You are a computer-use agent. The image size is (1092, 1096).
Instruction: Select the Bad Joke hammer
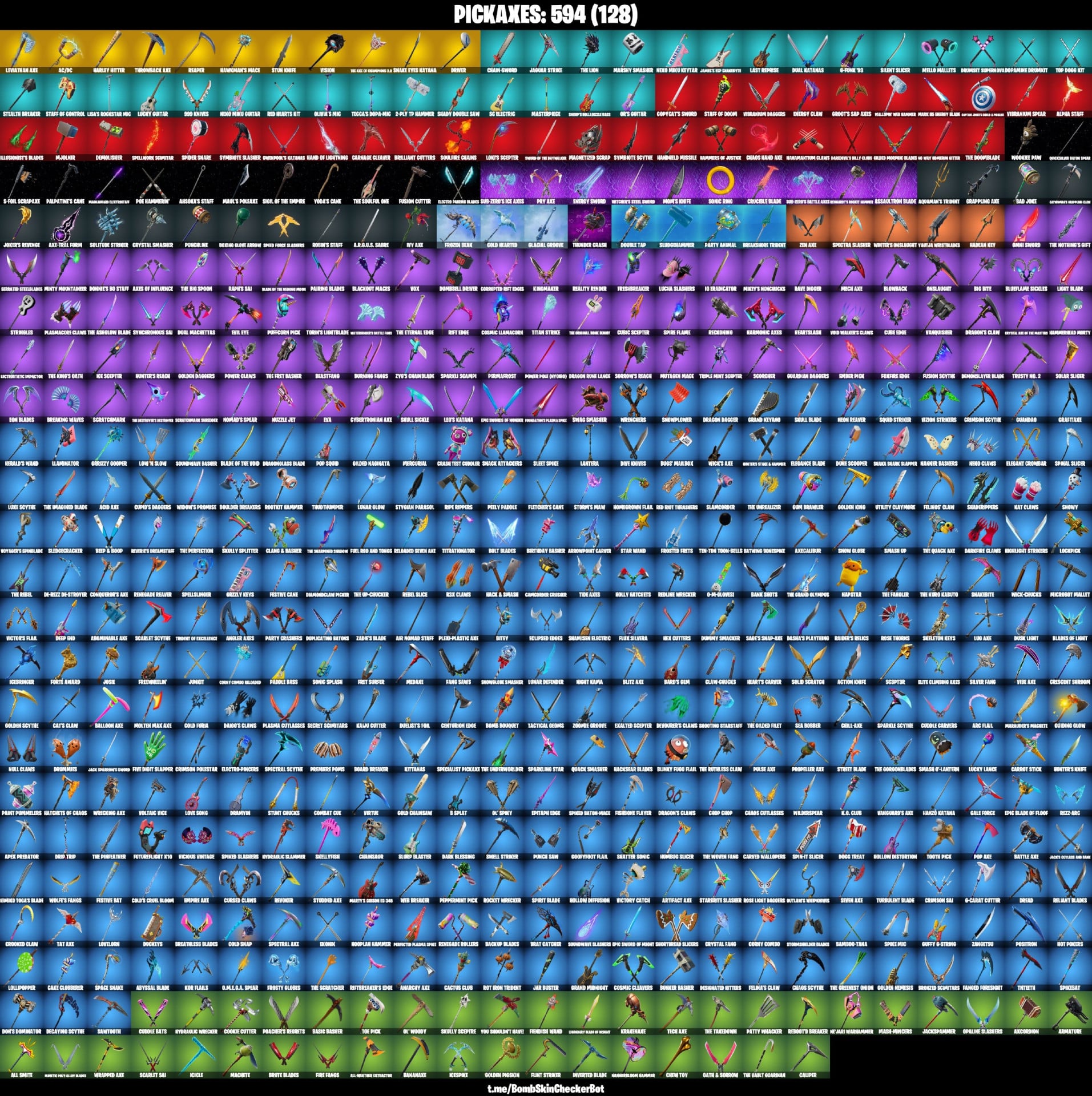click(x=1026, y=183)
